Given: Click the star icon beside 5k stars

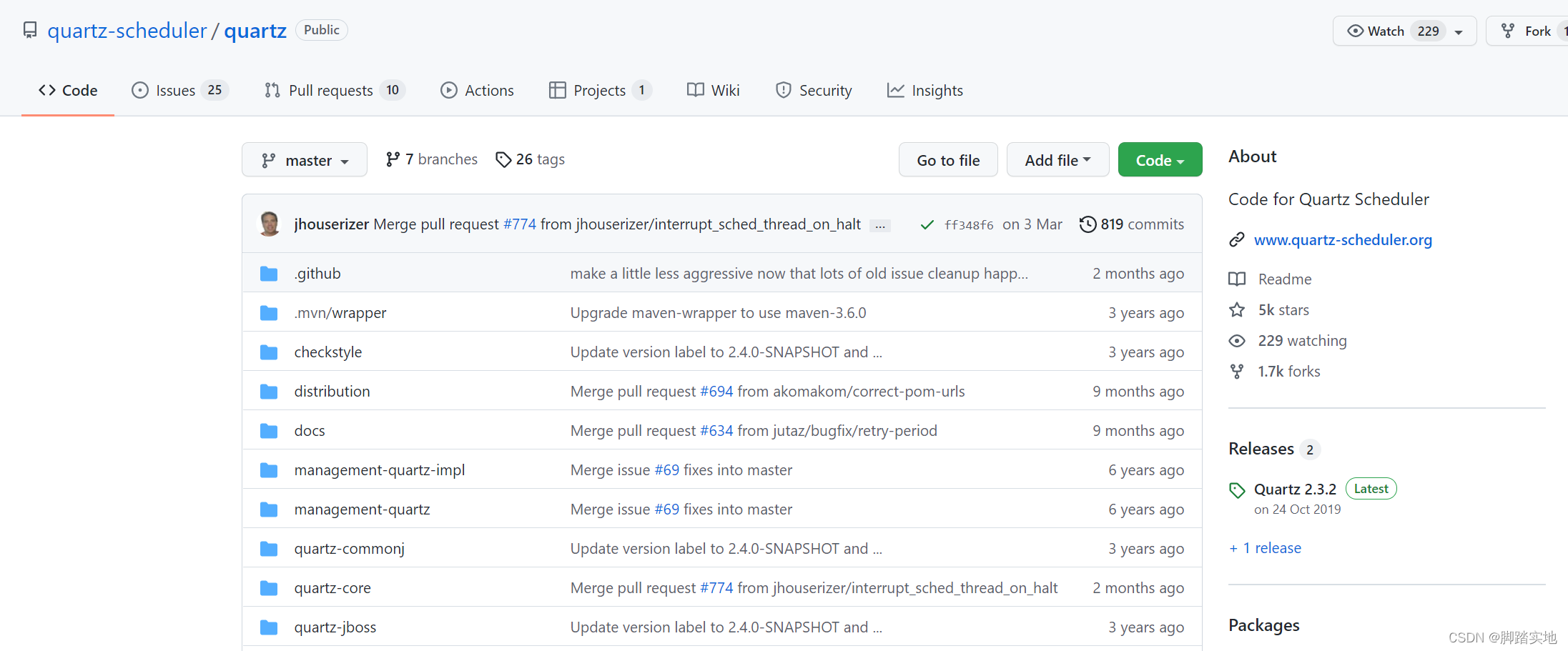Looking at the screenshot, I should coord(1237,310).
